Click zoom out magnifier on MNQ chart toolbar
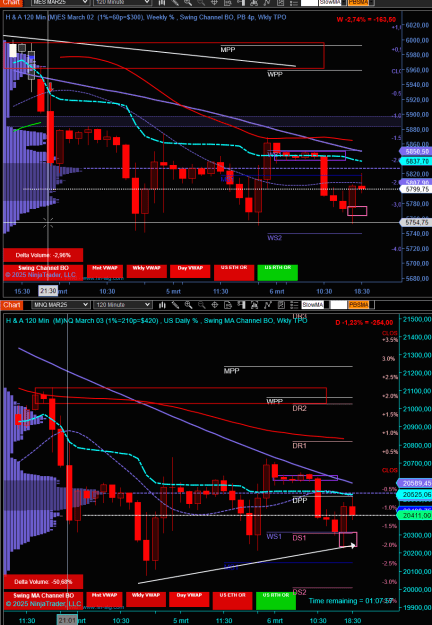Image resolution: width=432 pixels, height=625 pixels. click(x=202, y=305)
